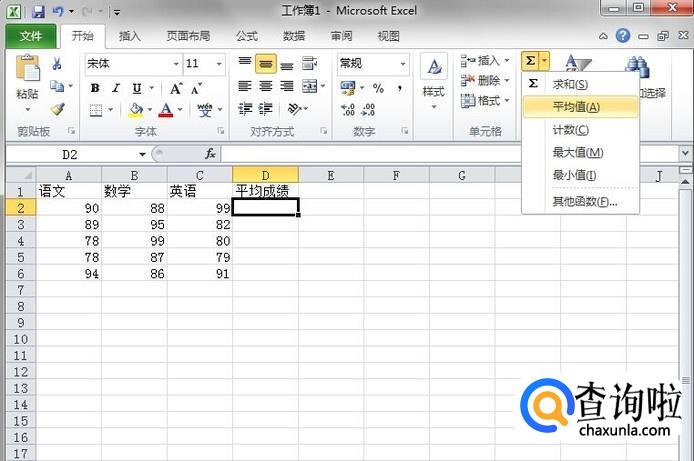Select the Format Painter brush
Image resolution: width=694 pixels, height=461 pixels.
pos(57,109)
